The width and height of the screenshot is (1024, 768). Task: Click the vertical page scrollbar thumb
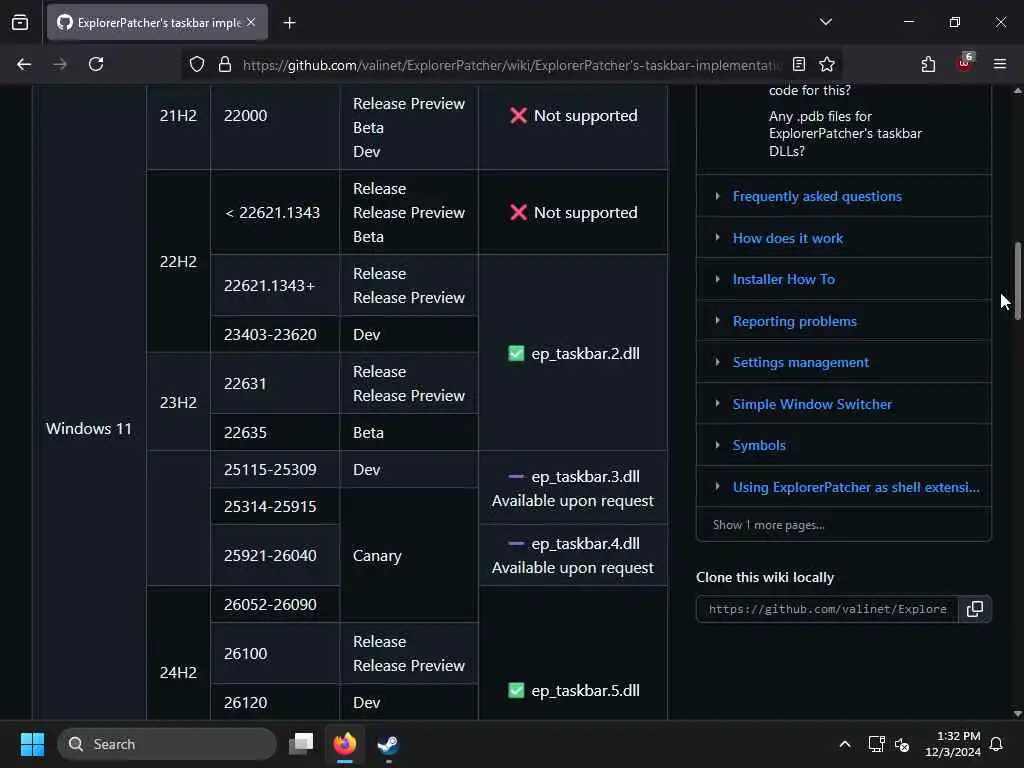click(1017, 281)
